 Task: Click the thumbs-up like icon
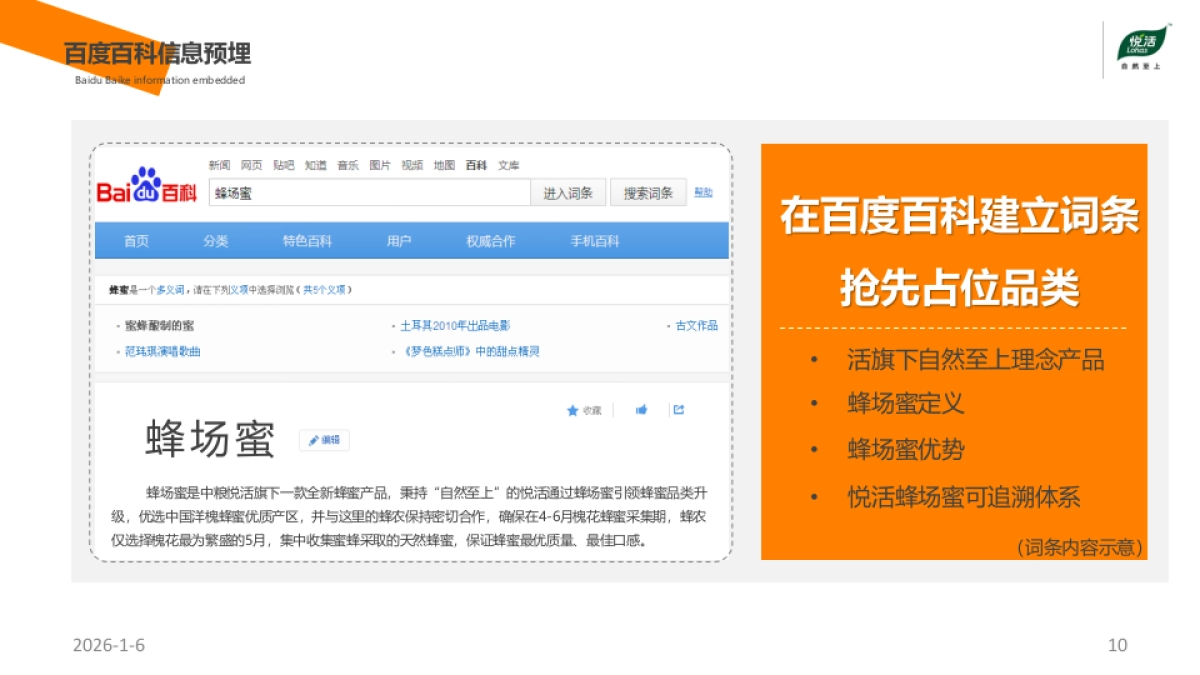point(641,409)
